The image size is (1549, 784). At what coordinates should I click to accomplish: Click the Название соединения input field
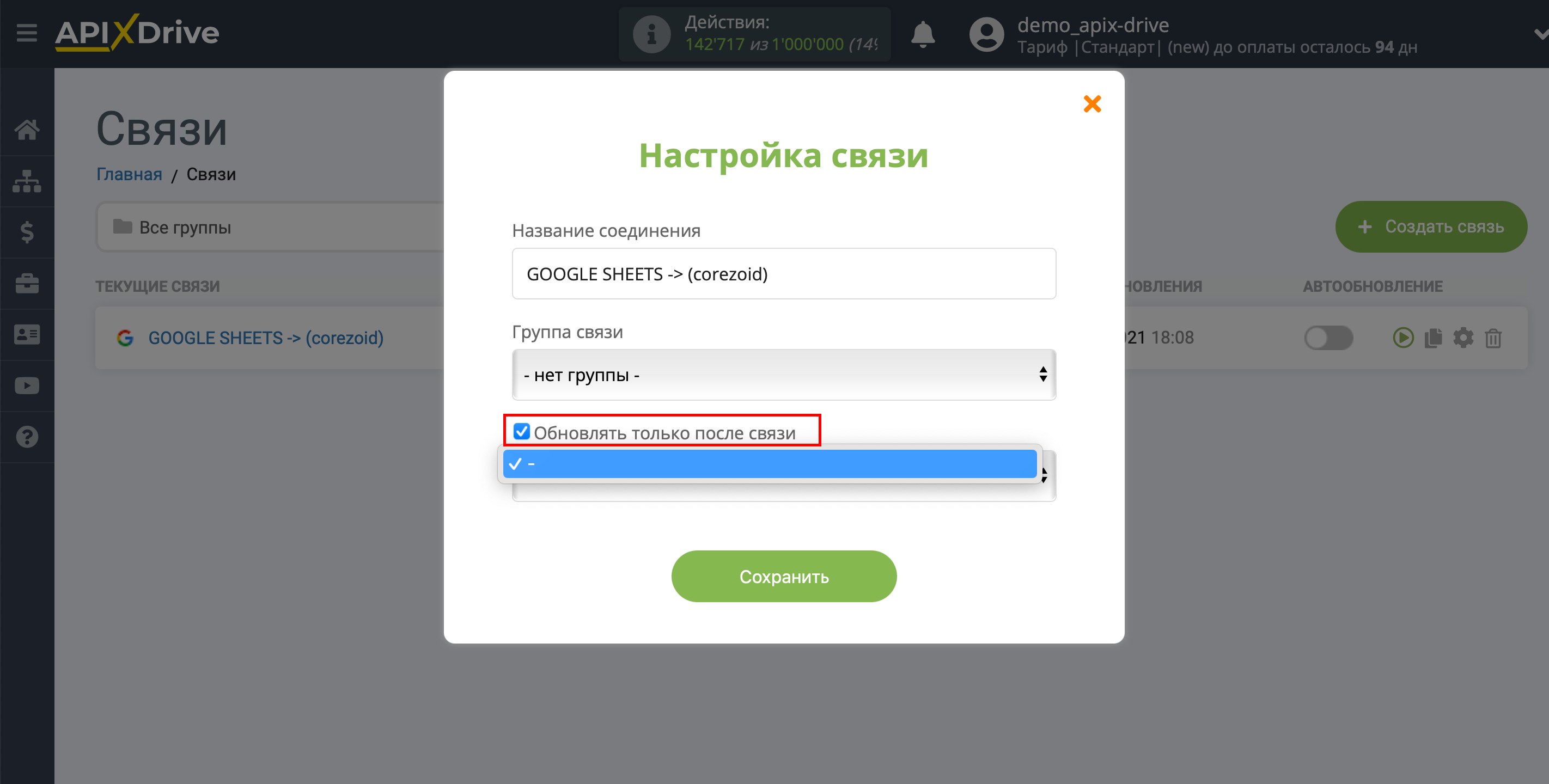(x=783, y=274)
